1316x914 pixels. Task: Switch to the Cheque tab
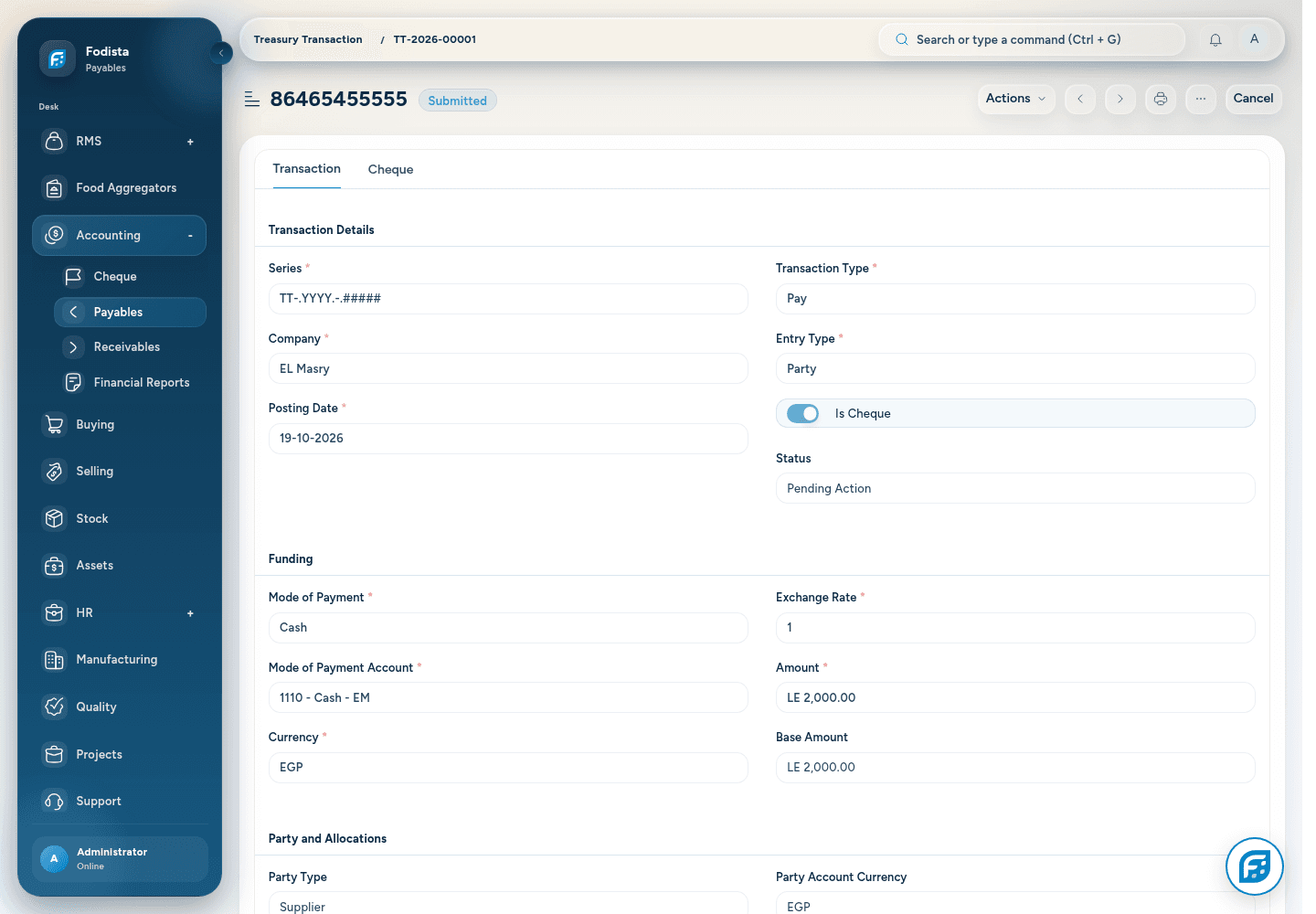390,170
